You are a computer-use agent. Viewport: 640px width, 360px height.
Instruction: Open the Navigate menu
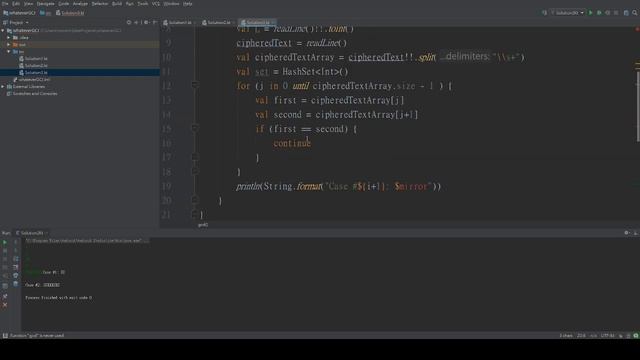coord(45,4)
